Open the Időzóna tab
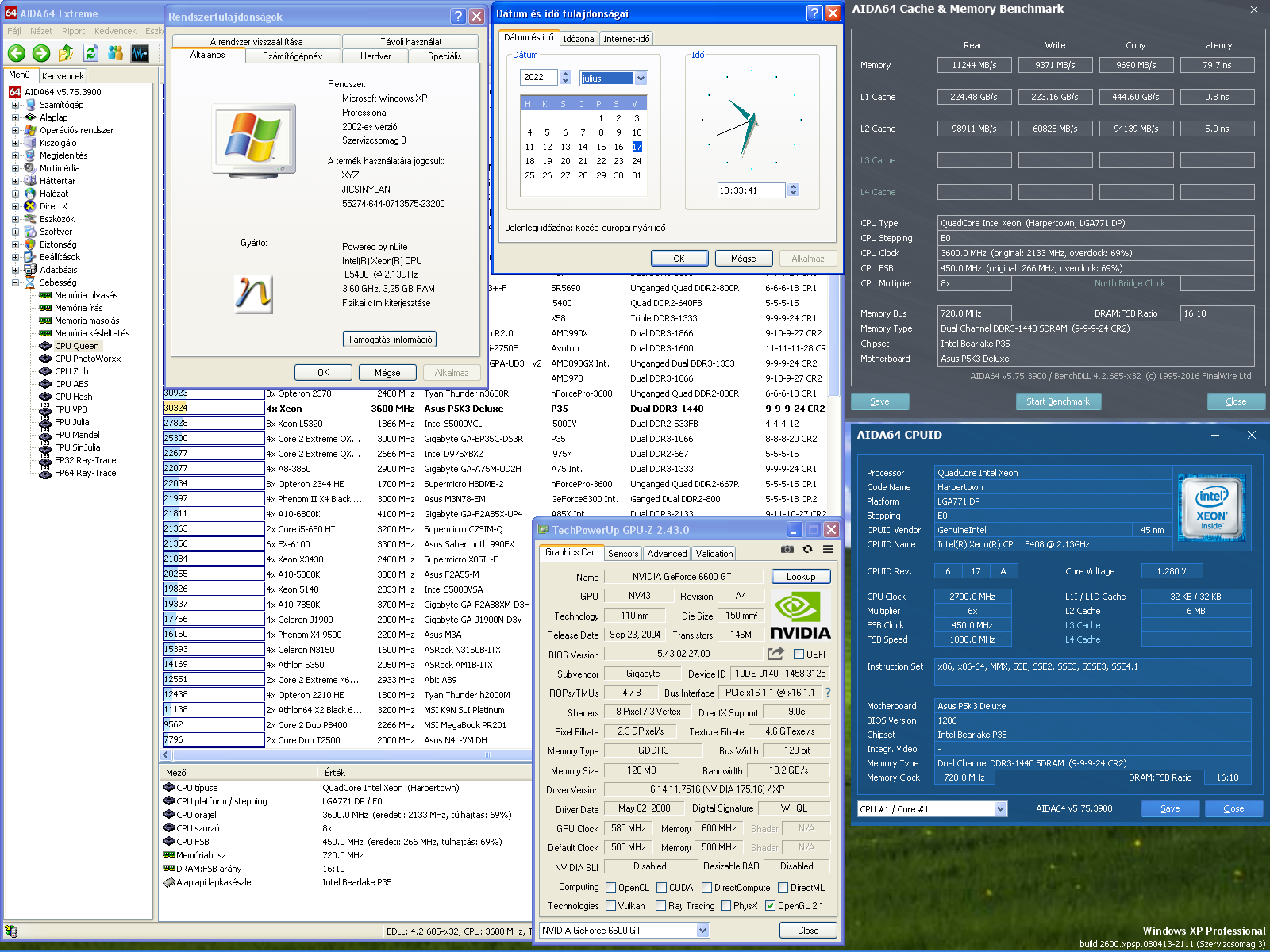 pyautogui.click(x=578, y=39)
